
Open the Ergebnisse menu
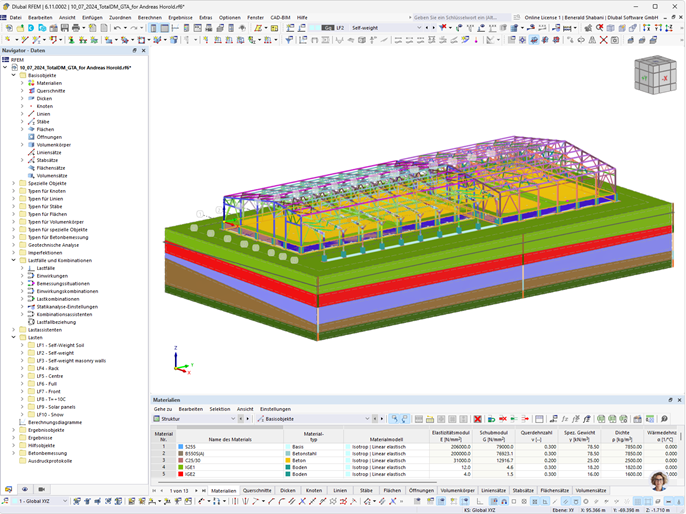tap(180, 17)
